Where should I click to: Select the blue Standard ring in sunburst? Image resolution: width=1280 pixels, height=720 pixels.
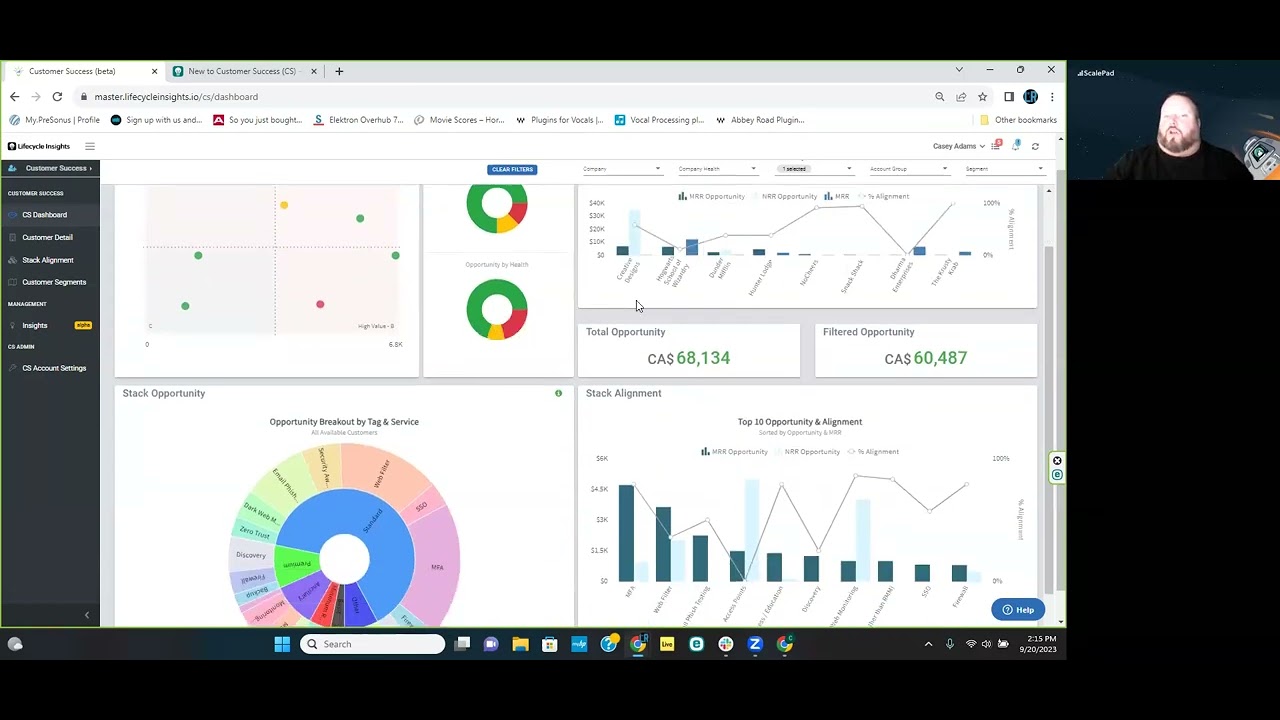[375, 521]
